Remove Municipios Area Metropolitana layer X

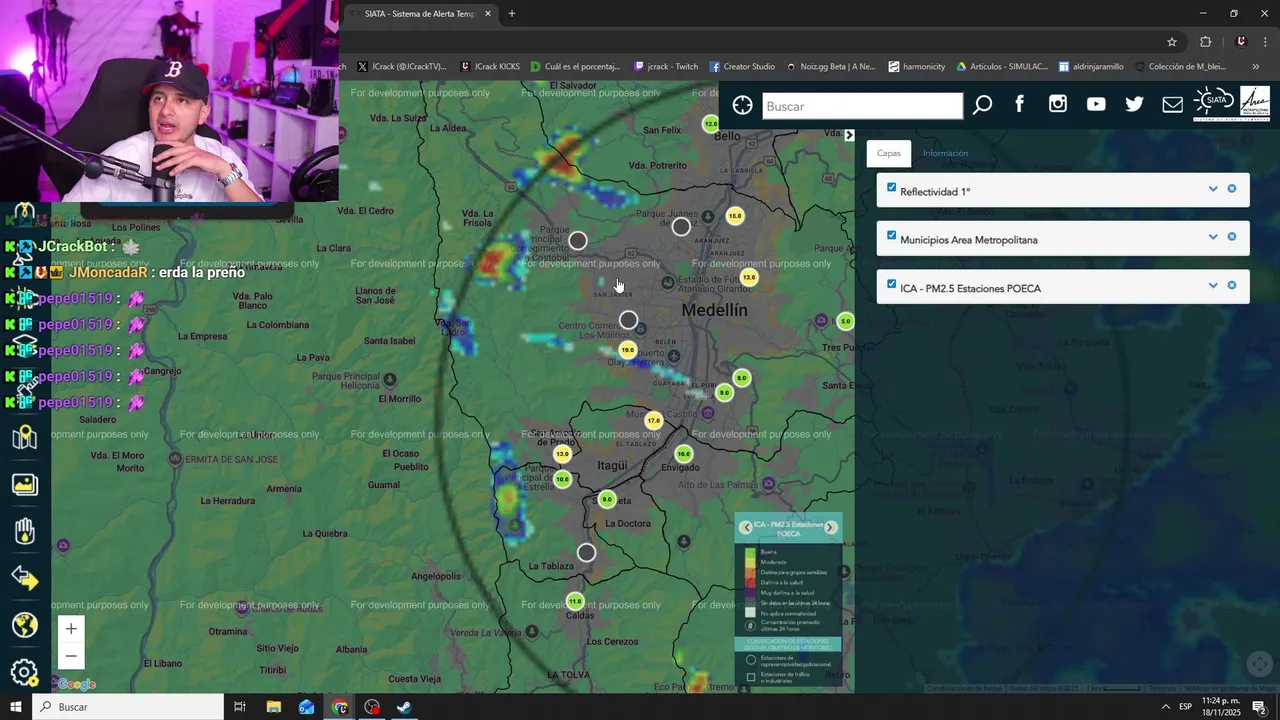[1232, 237]
